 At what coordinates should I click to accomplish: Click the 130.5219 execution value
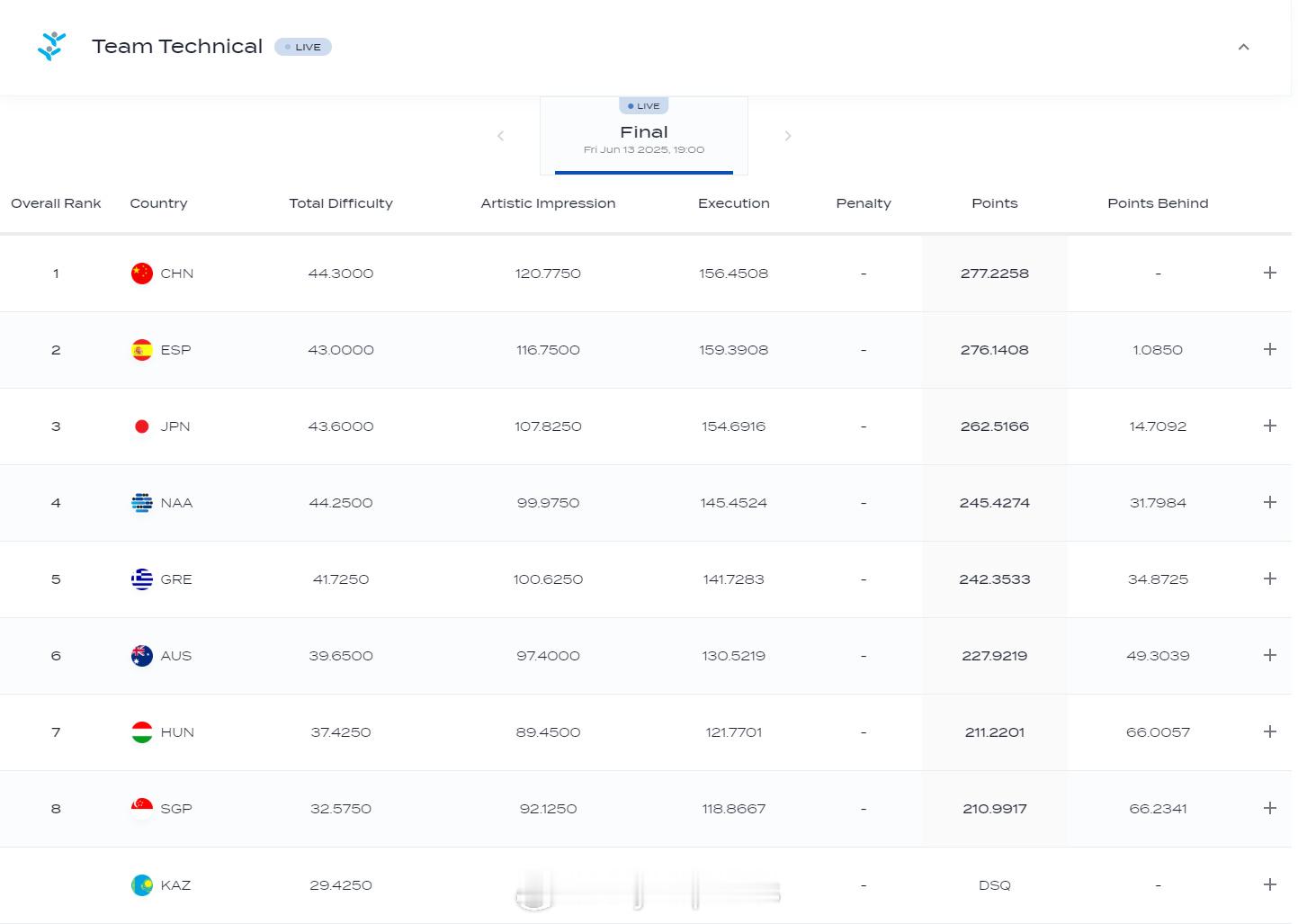pos(734,656)
